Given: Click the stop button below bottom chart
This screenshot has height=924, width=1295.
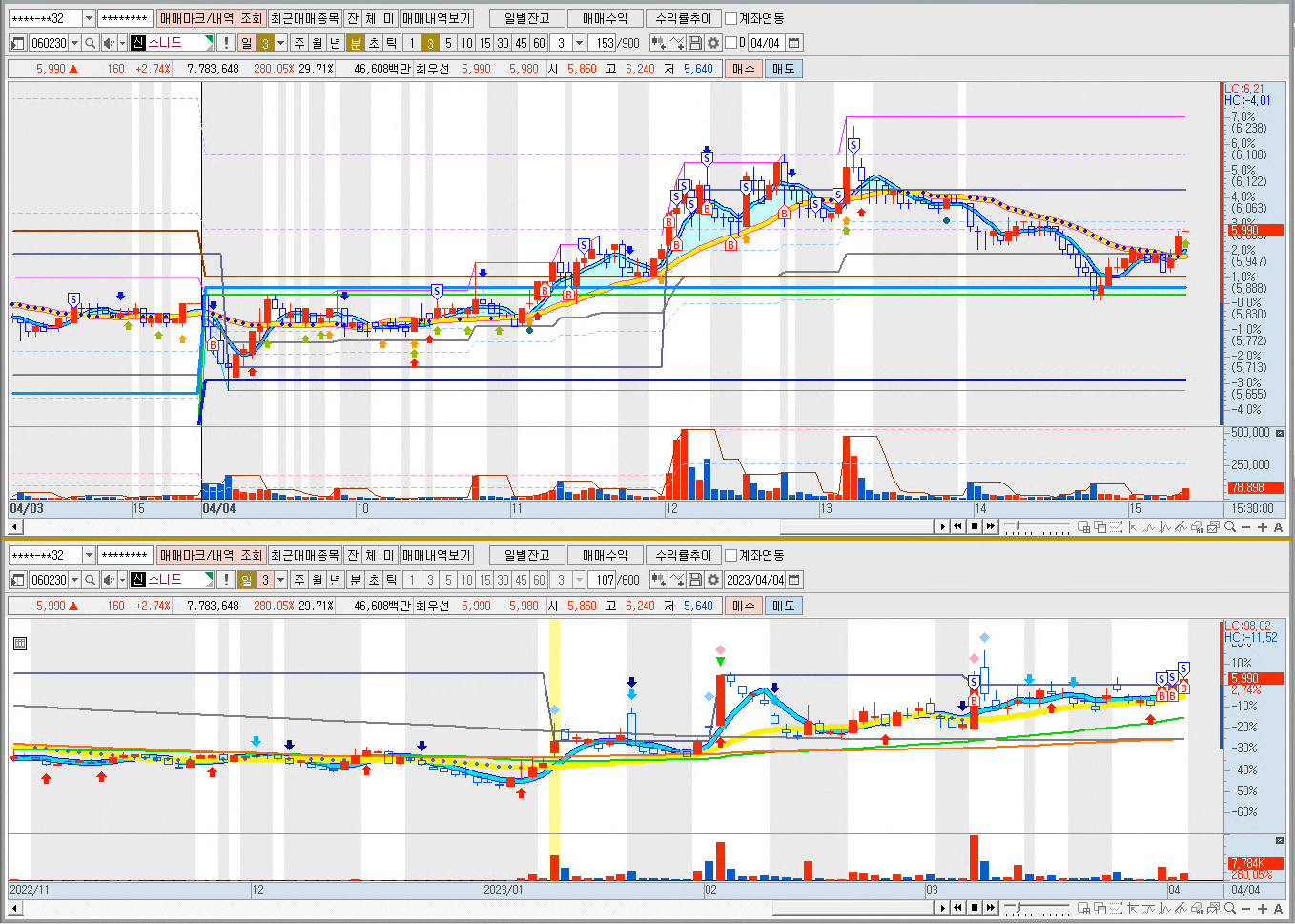Looking at the screenshot, I should tap(974, 908).
